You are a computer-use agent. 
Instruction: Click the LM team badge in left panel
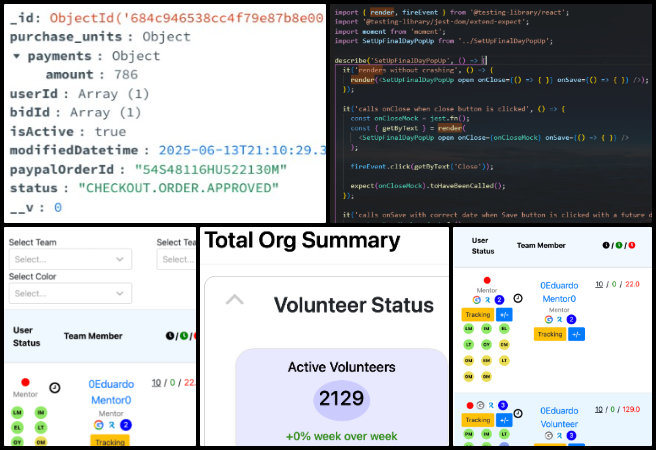pos(17,412)
